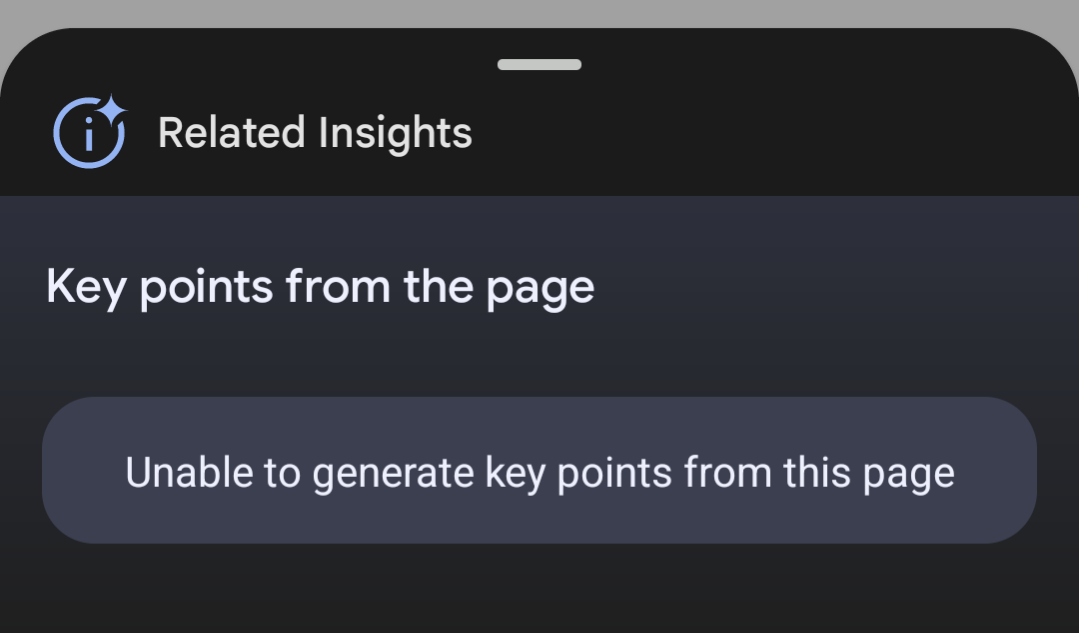Viewport: 1079px width, 633px height.
Task: Select the Related Insights title text
Action: [315, 133]
